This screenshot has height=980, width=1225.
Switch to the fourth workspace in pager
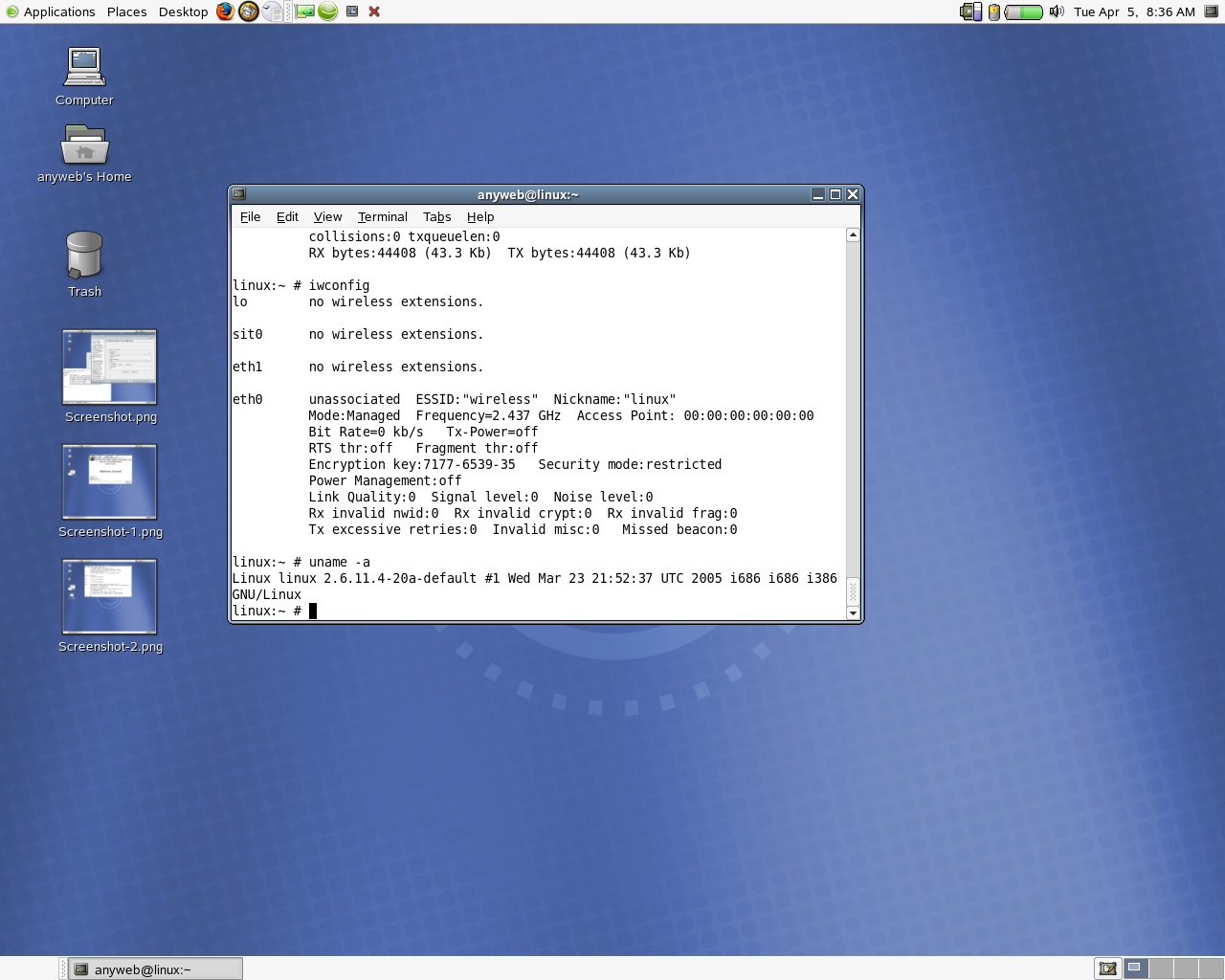coord(1211,969)
